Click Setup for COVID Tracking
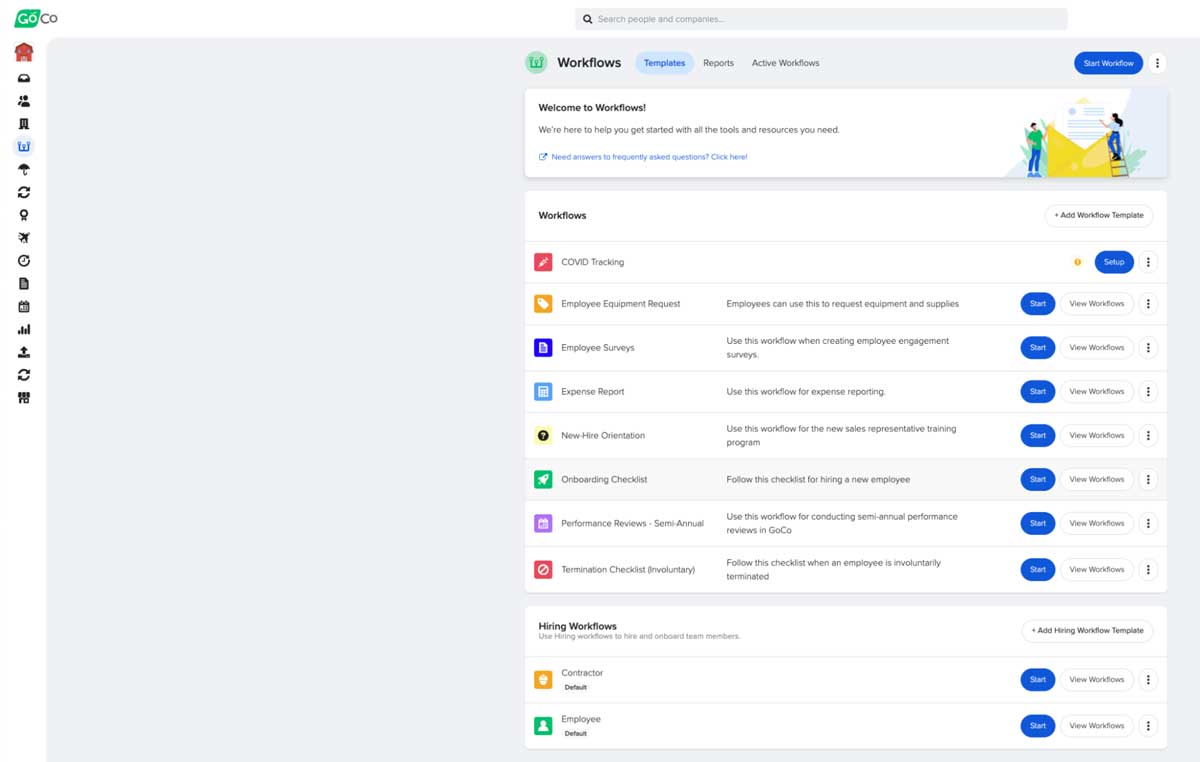Image resolution: width=1200 pixels, height=762 pixels. coord(1113,262)
